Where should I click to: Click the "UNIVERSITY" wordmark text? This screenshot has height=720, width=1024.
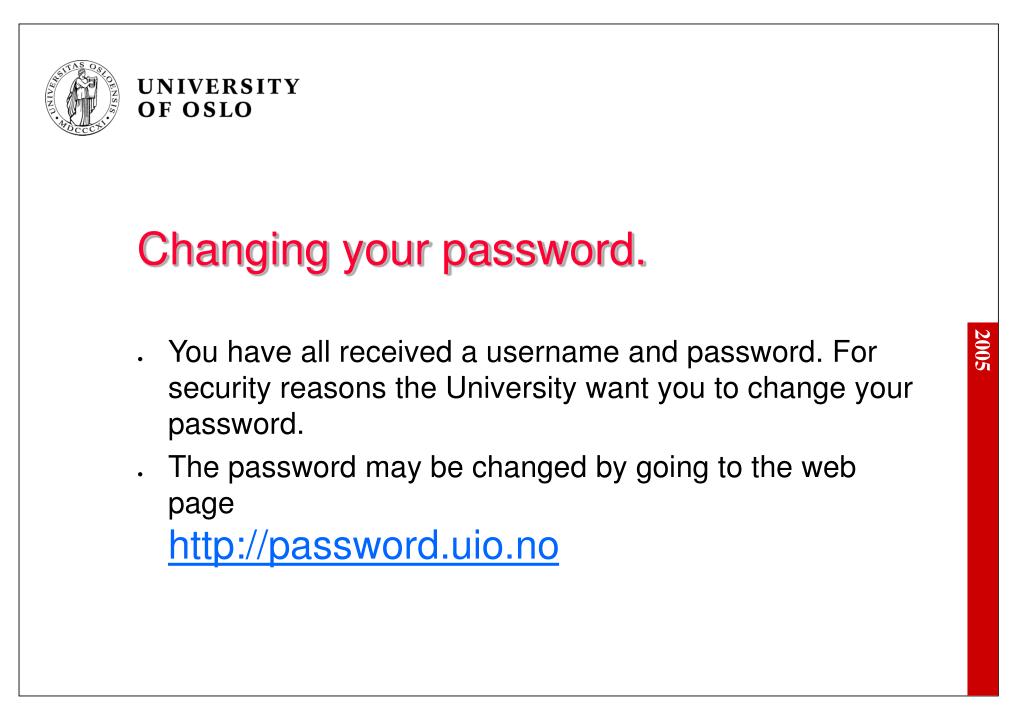[219, 86]
